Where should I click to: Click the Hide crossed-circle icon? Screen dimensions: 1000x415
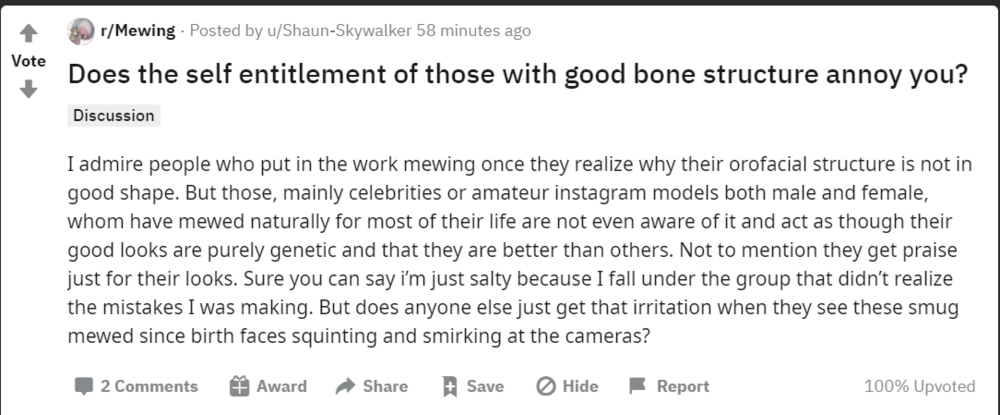click(x=546, y=386)
